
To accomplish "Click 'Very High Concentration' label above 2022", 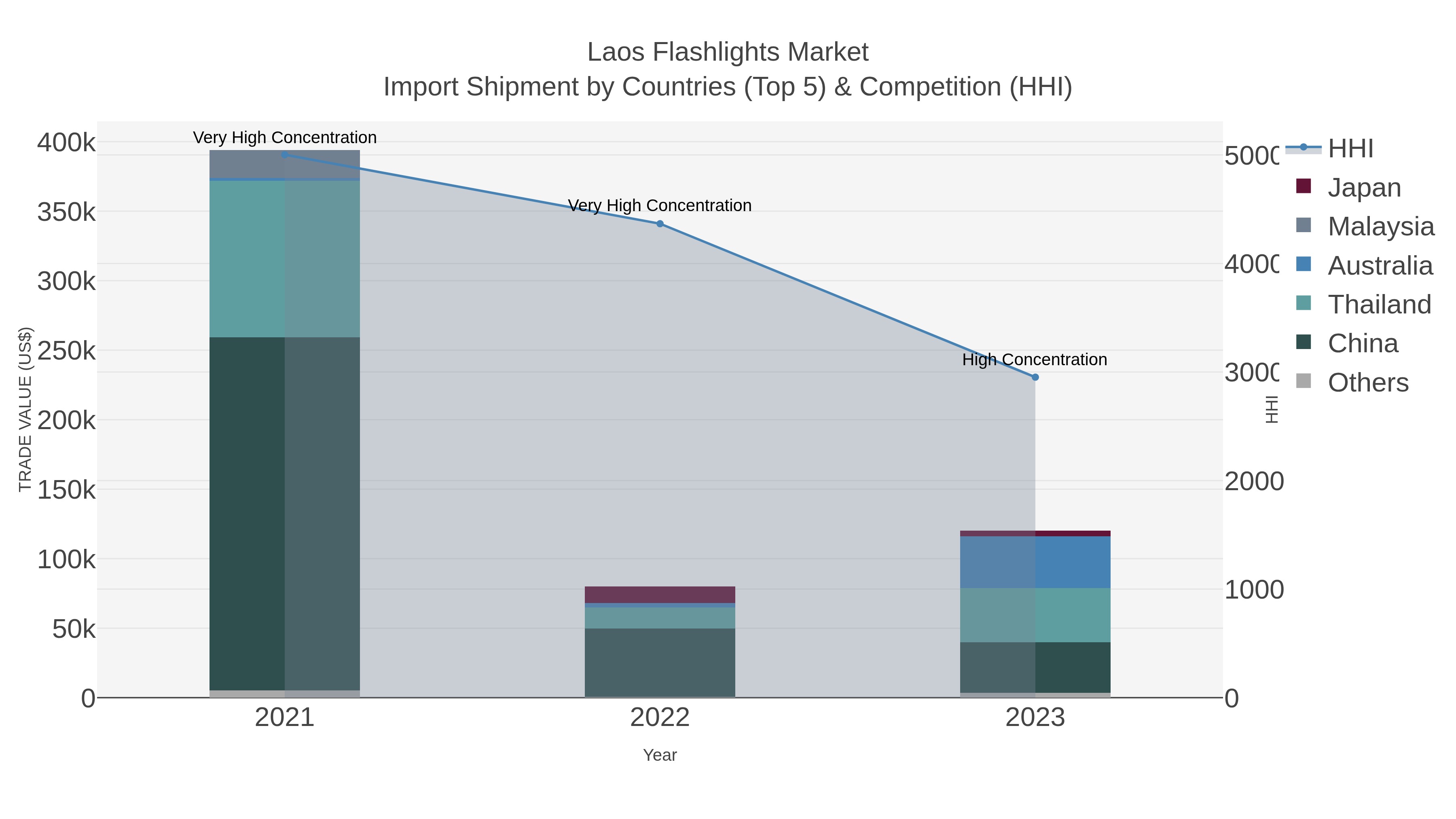I will click(660, 205).
